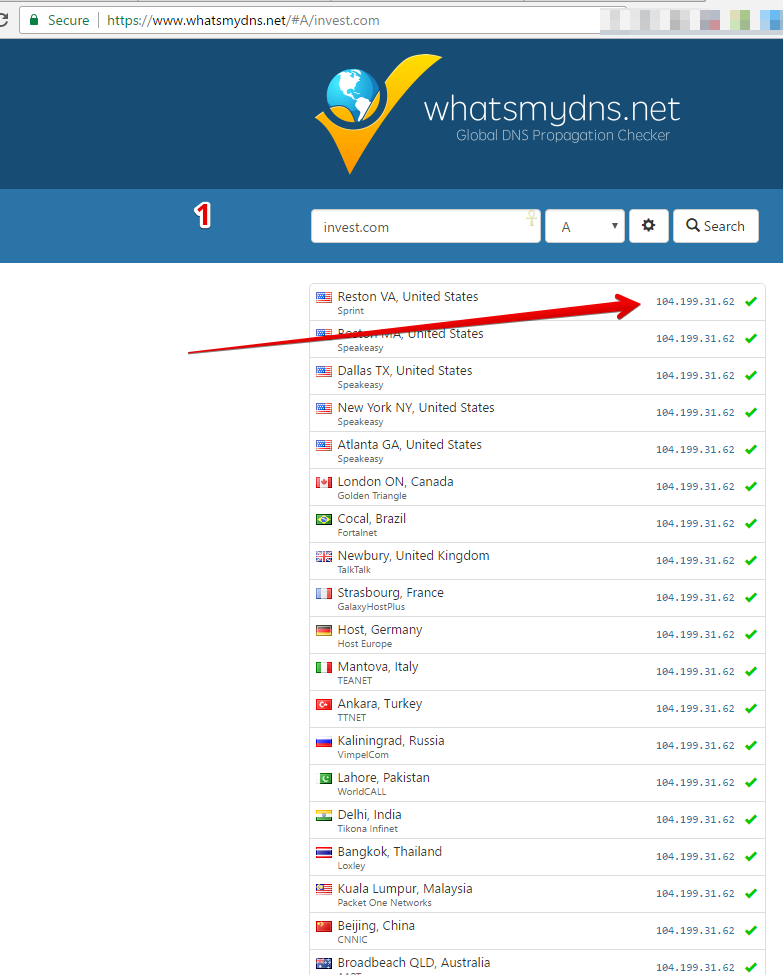
Task: Click the browser address bar URL
Action: point(243,20)
